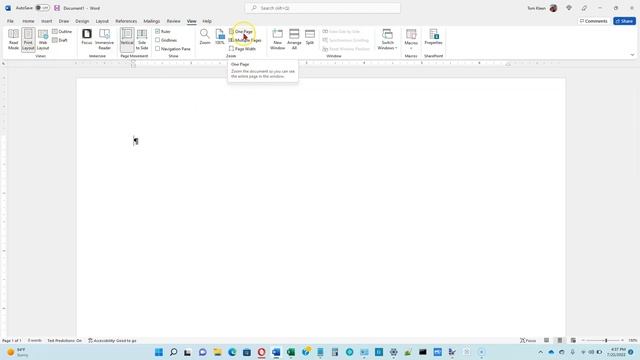Image resolution: width=640 pixels, height=360 pixels.
Task: Open Switch Windows dropdown
Action: point(387,40)
